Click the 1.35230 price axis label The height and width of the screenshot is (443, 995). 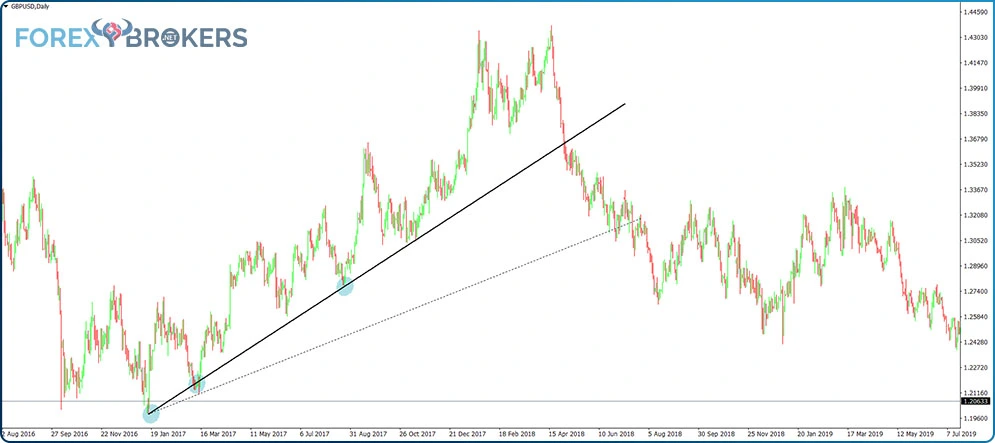click(x=975, y=164)
